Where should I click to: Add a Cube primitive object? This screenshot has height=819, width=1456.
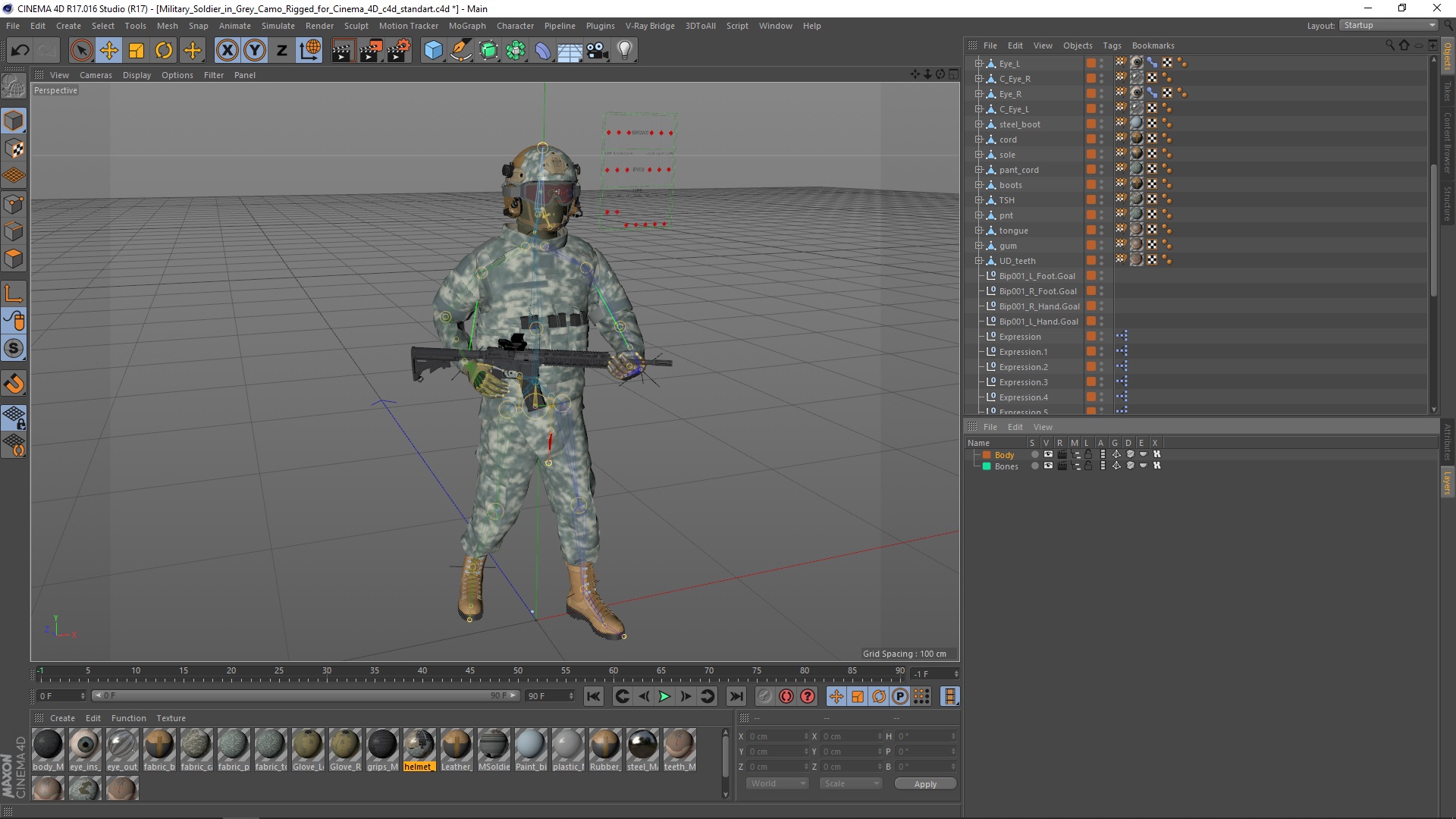(433, 51)
